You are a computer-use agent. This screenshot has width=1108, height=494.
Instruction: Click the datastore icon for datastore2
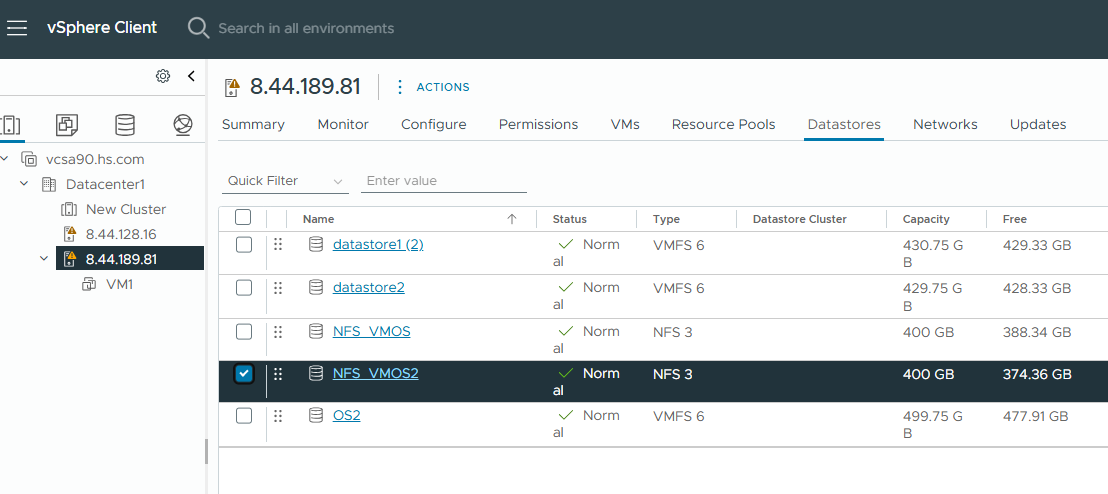(x=316, y=288)
